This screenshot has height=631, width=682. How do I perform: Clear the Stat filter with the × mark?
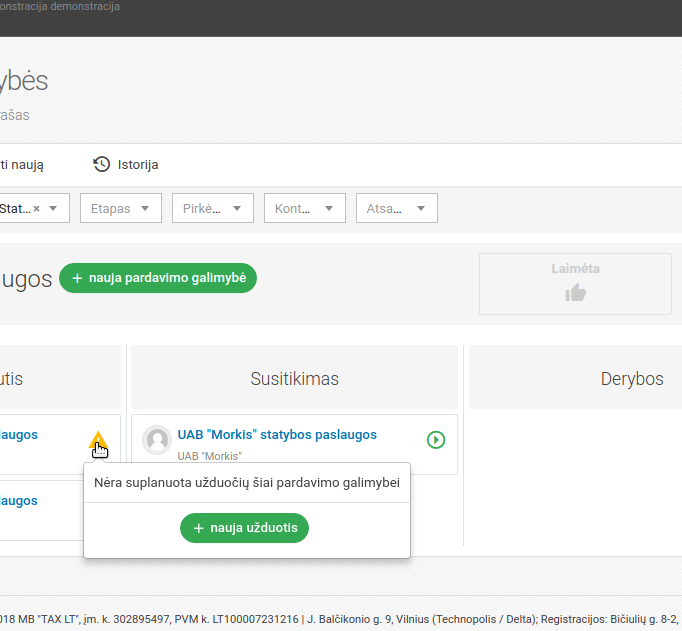(37, 209)
